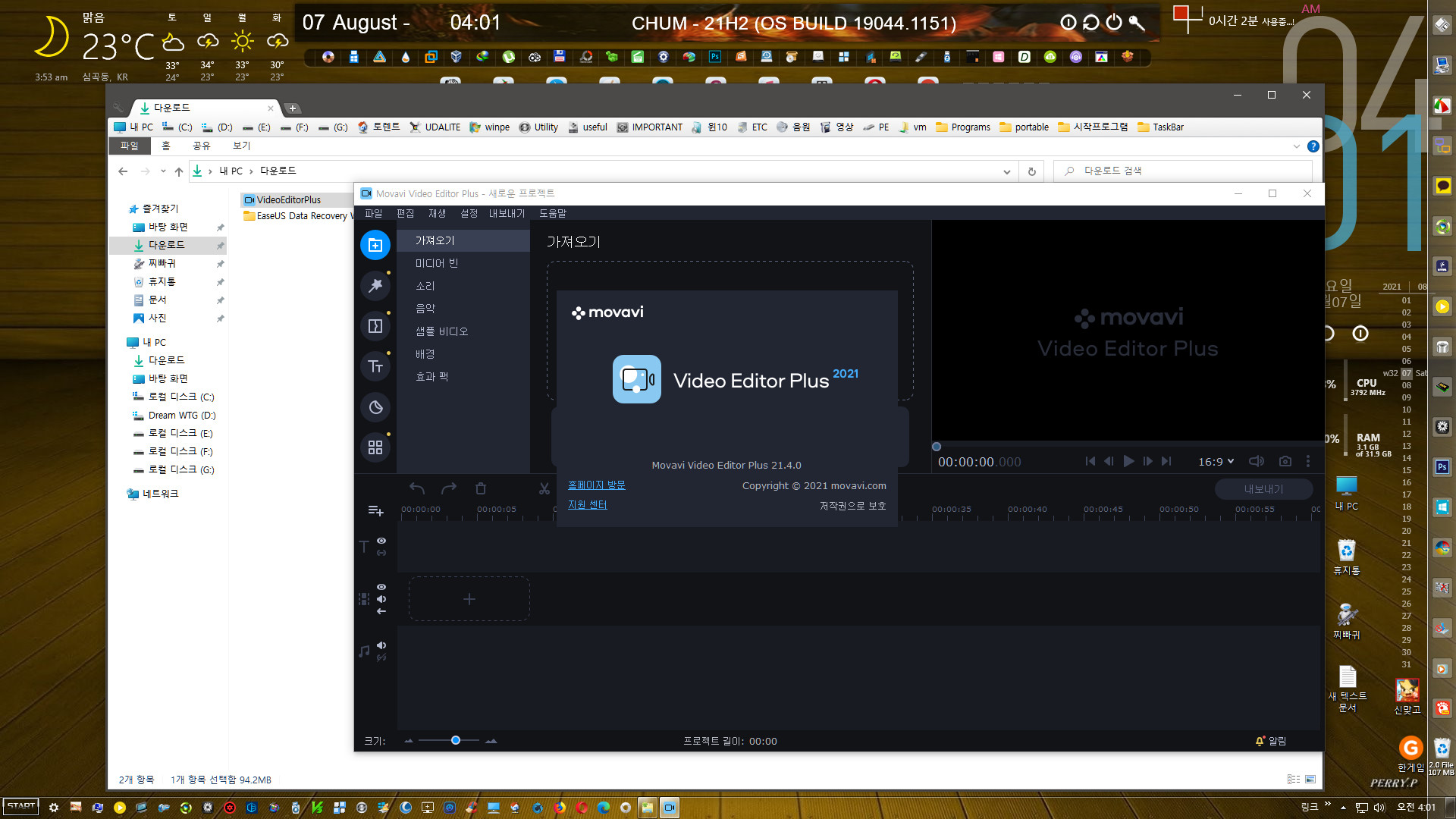Open the Titles panel icon
The height and width of the screenshot is (819, 1456).
pyautogui.click(x=375, y=367)
